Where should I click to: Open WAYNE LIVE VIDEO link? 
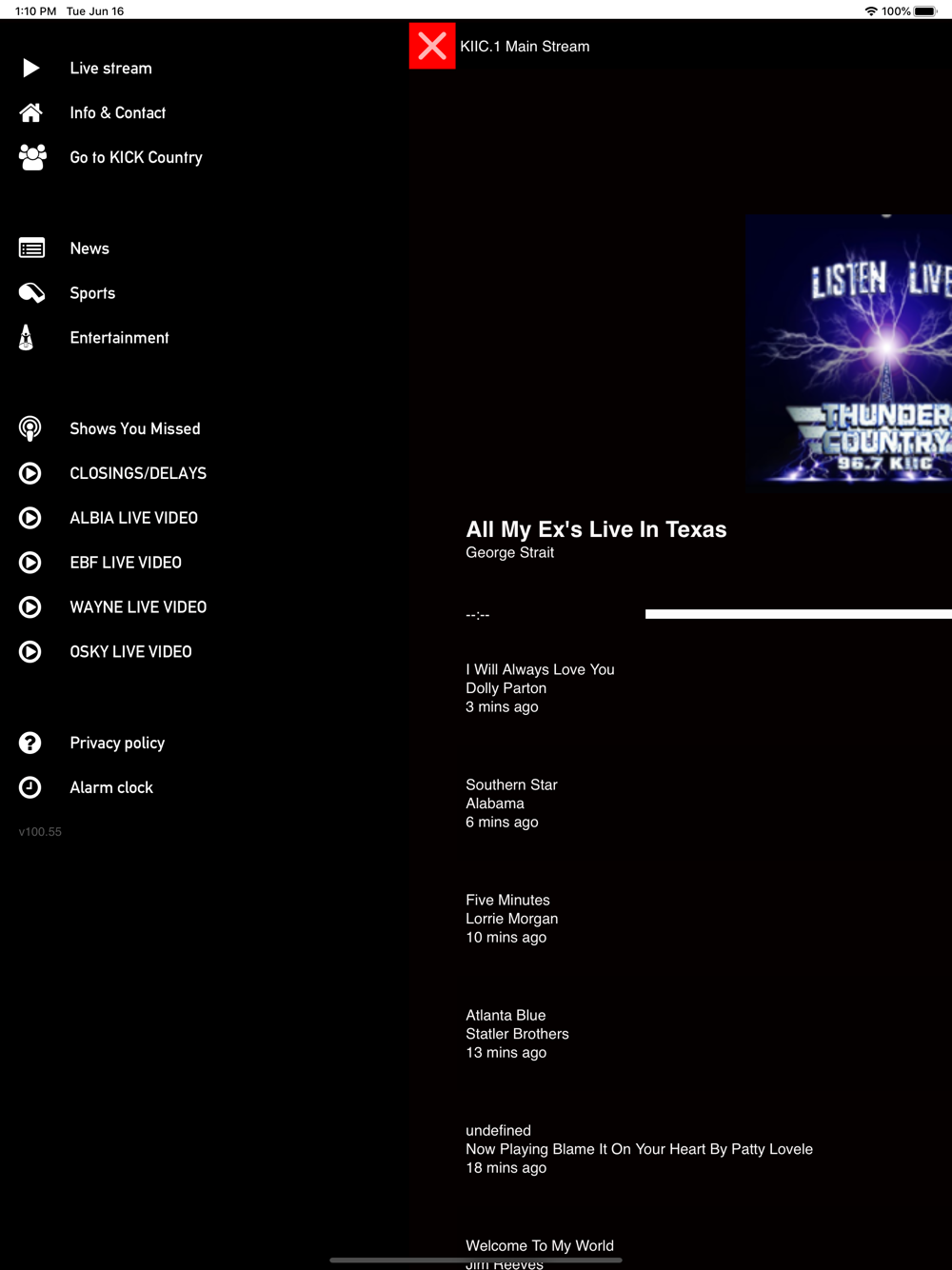(138, 607)
